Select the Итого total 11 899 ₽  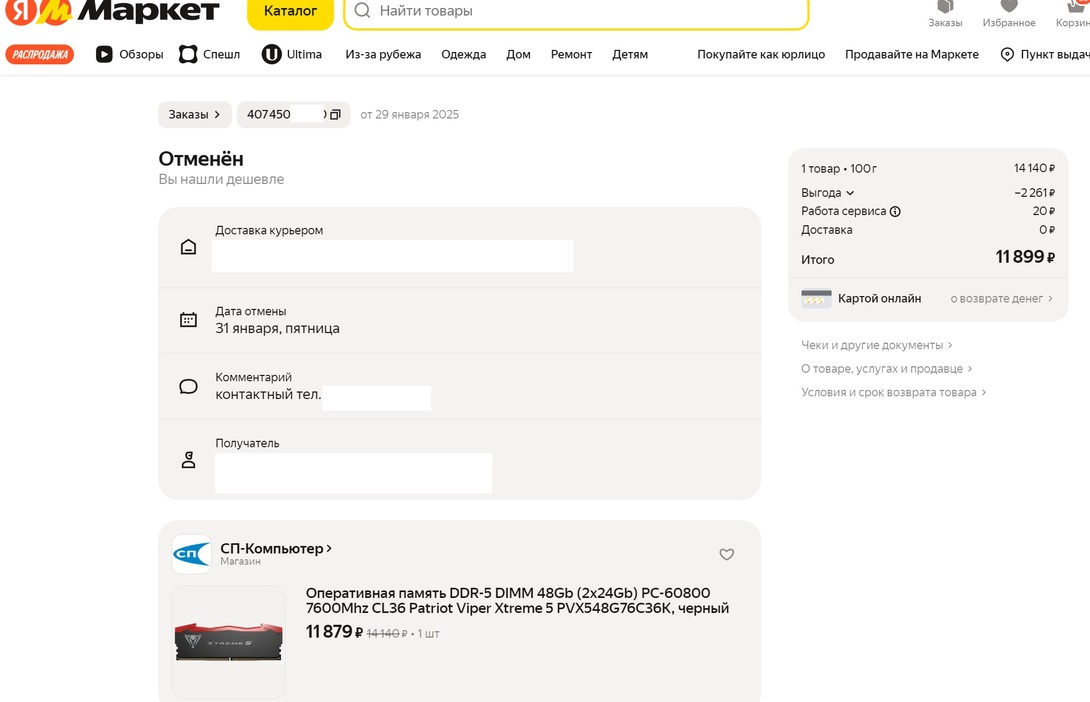[1025, 257]
